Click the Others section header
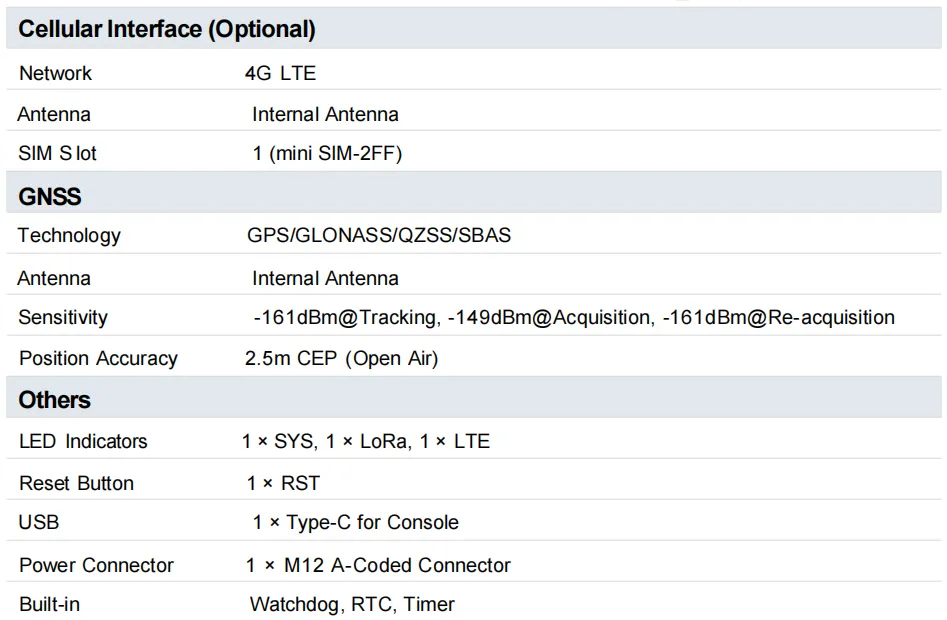947x620 pixels. (x=54, y=400)
